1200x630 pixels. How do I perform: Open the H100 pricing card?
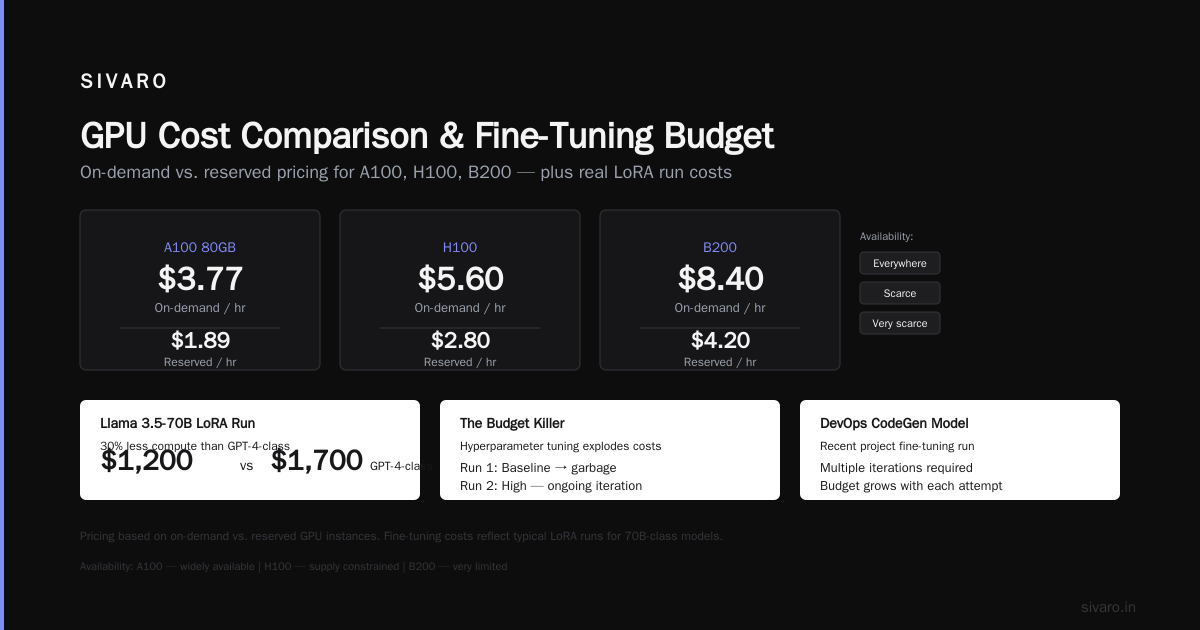pyautogui.click(x=460, y=290)
